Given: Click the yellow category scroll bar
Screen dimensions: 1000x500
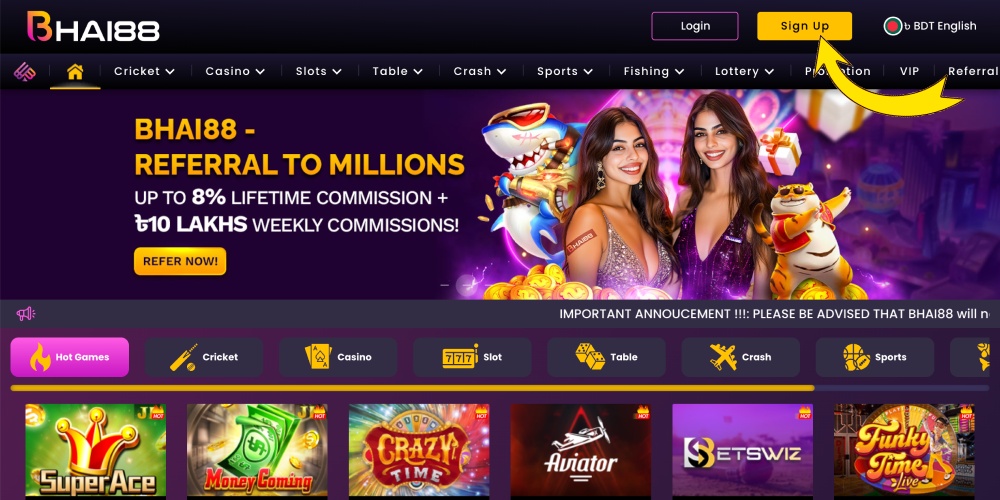Looking at the screenshot, I should 412,388.
